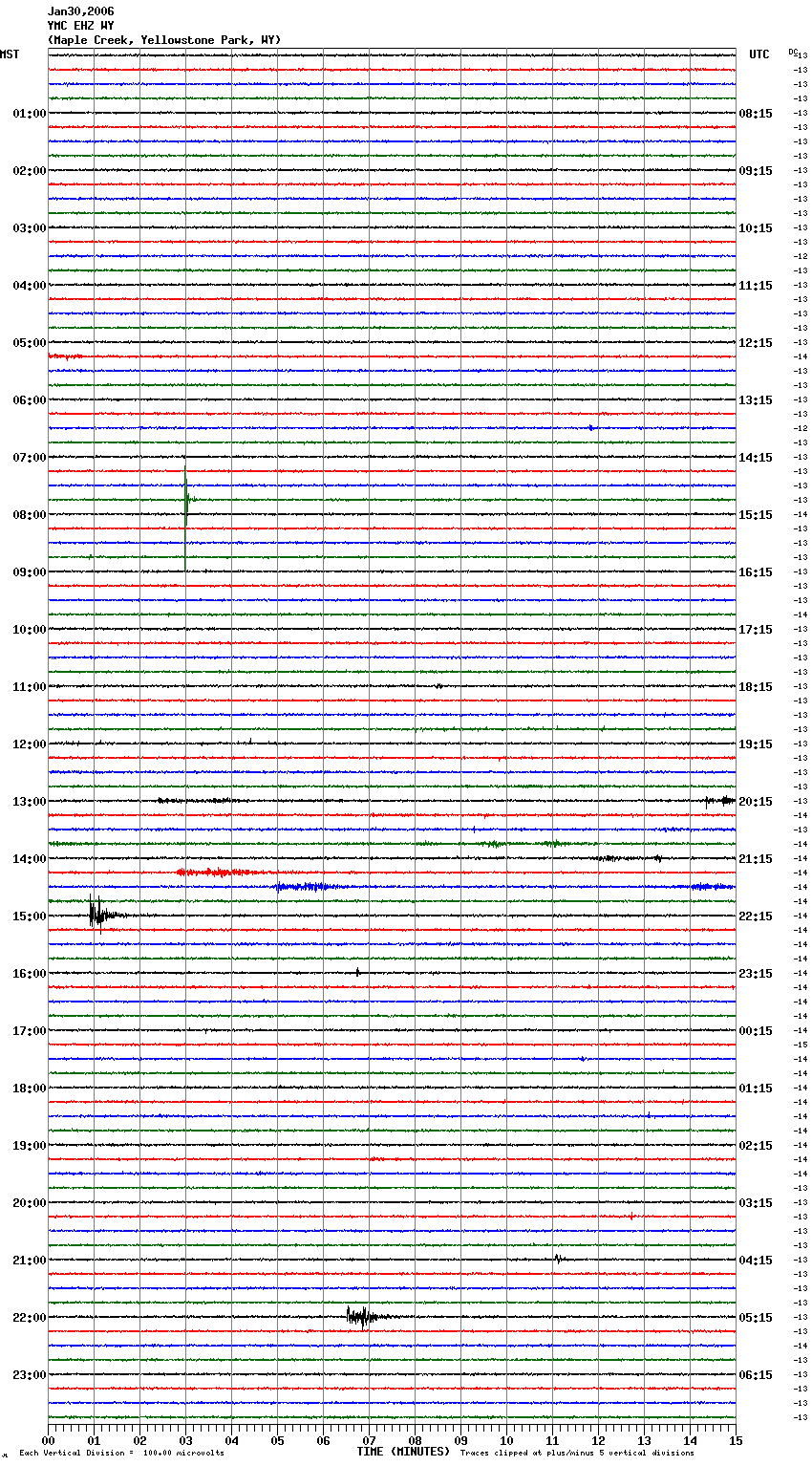This screenshot has width=812, height=1466.
Task: Click the MST column header
Action: (10, 54)
